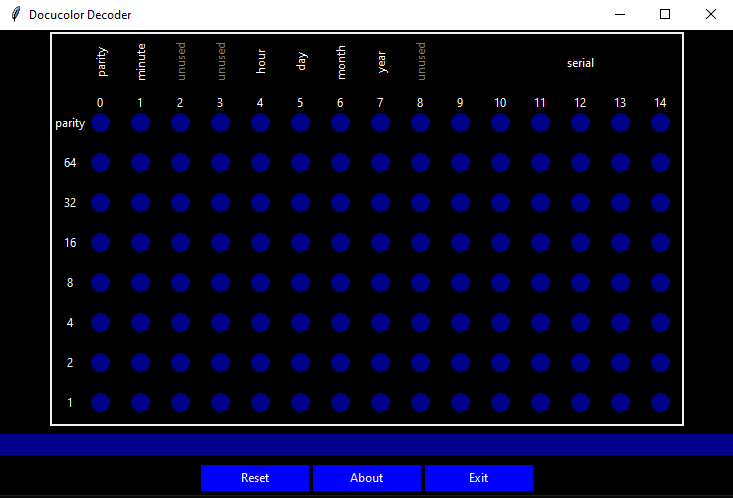Viewport: 733px width, 498px height.
Task: Minimize the Docucolor Decoder window
Action: pyautogui.click(x=620, y=14)
